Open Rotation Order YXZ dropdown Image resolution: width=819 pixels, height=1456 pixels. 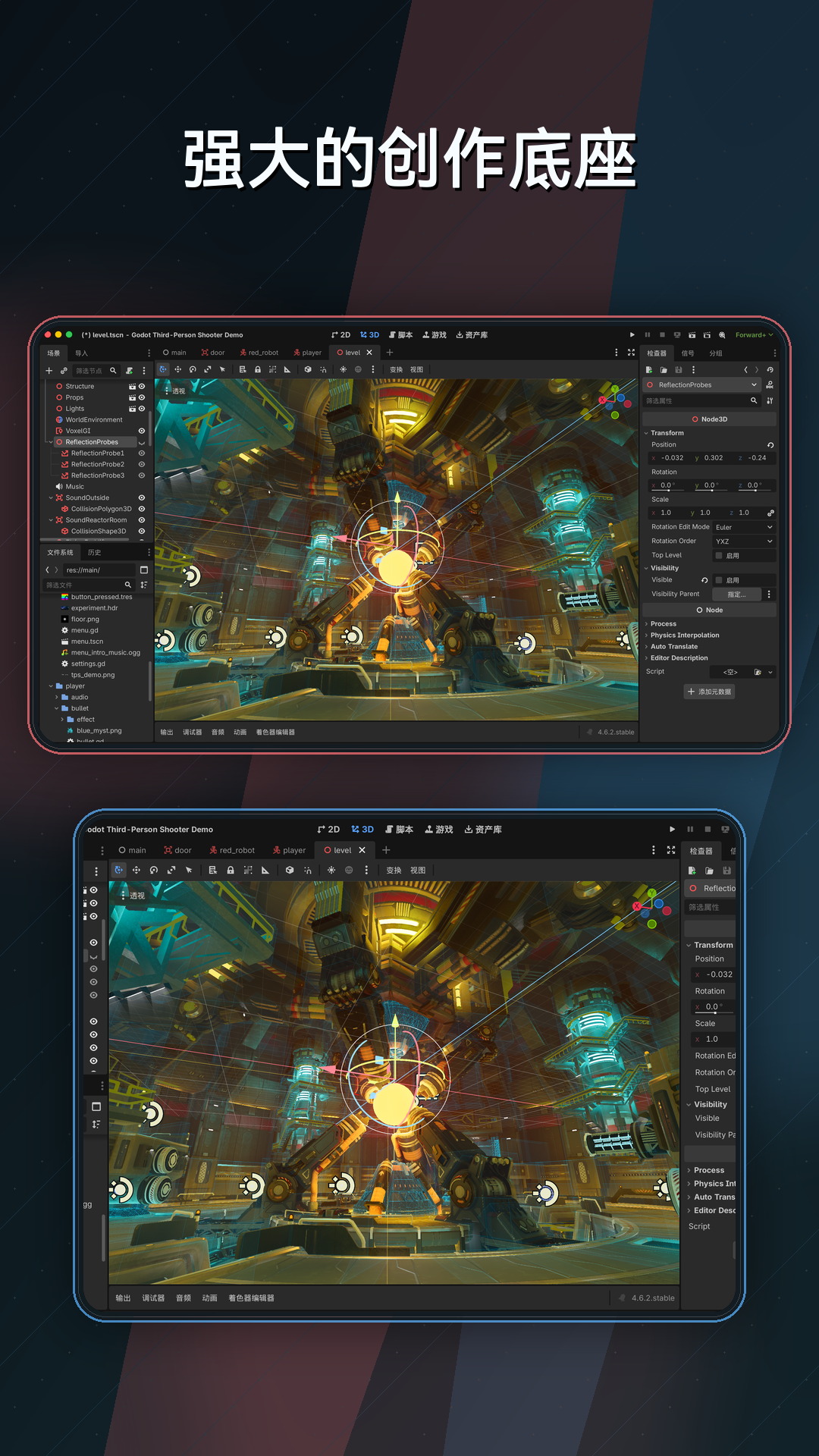pyautogui.click(x=744, y=541)
